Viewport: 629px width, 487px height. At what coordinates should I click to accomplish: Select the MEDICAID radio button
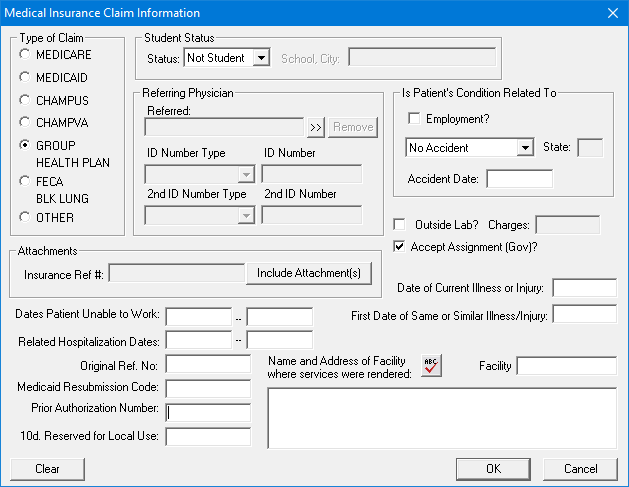tap(25, 77)
